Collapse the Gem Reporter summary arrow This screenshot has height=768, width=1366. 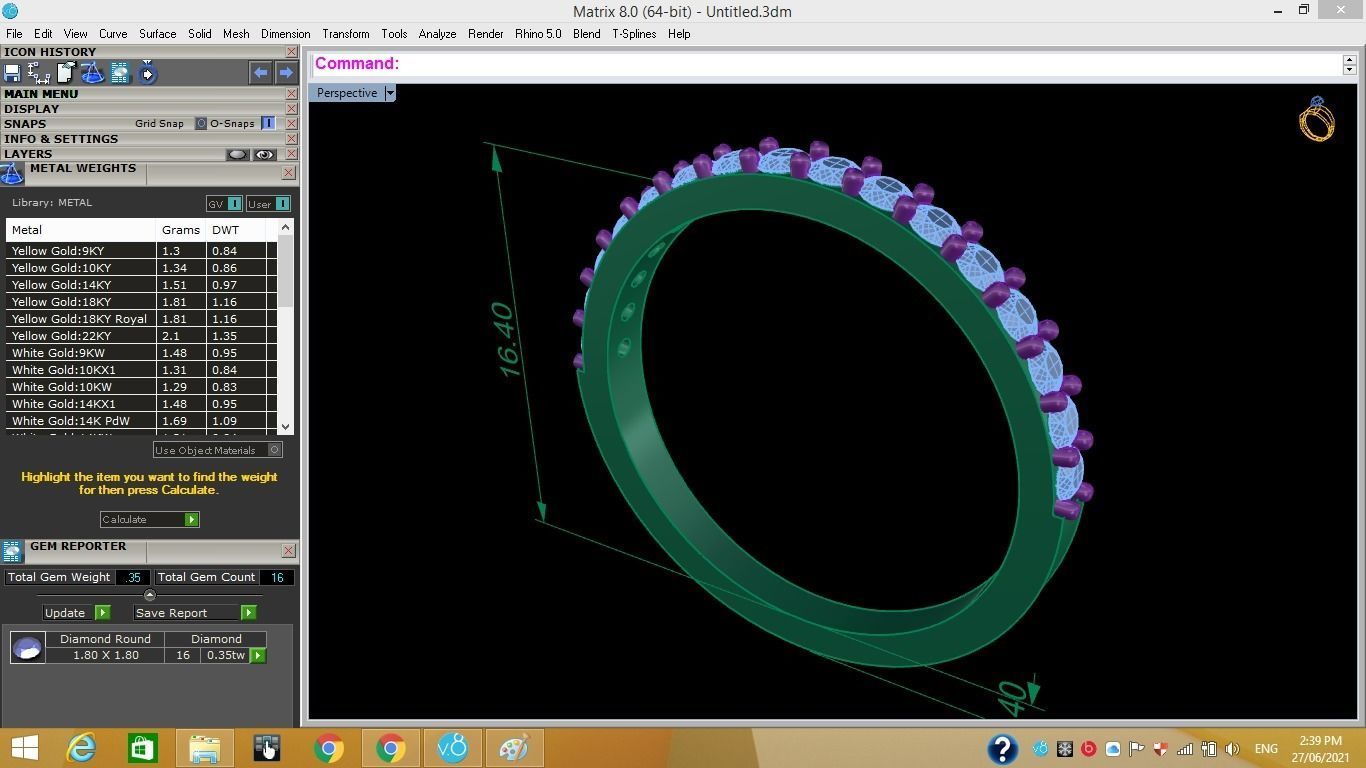pos(150,595)
